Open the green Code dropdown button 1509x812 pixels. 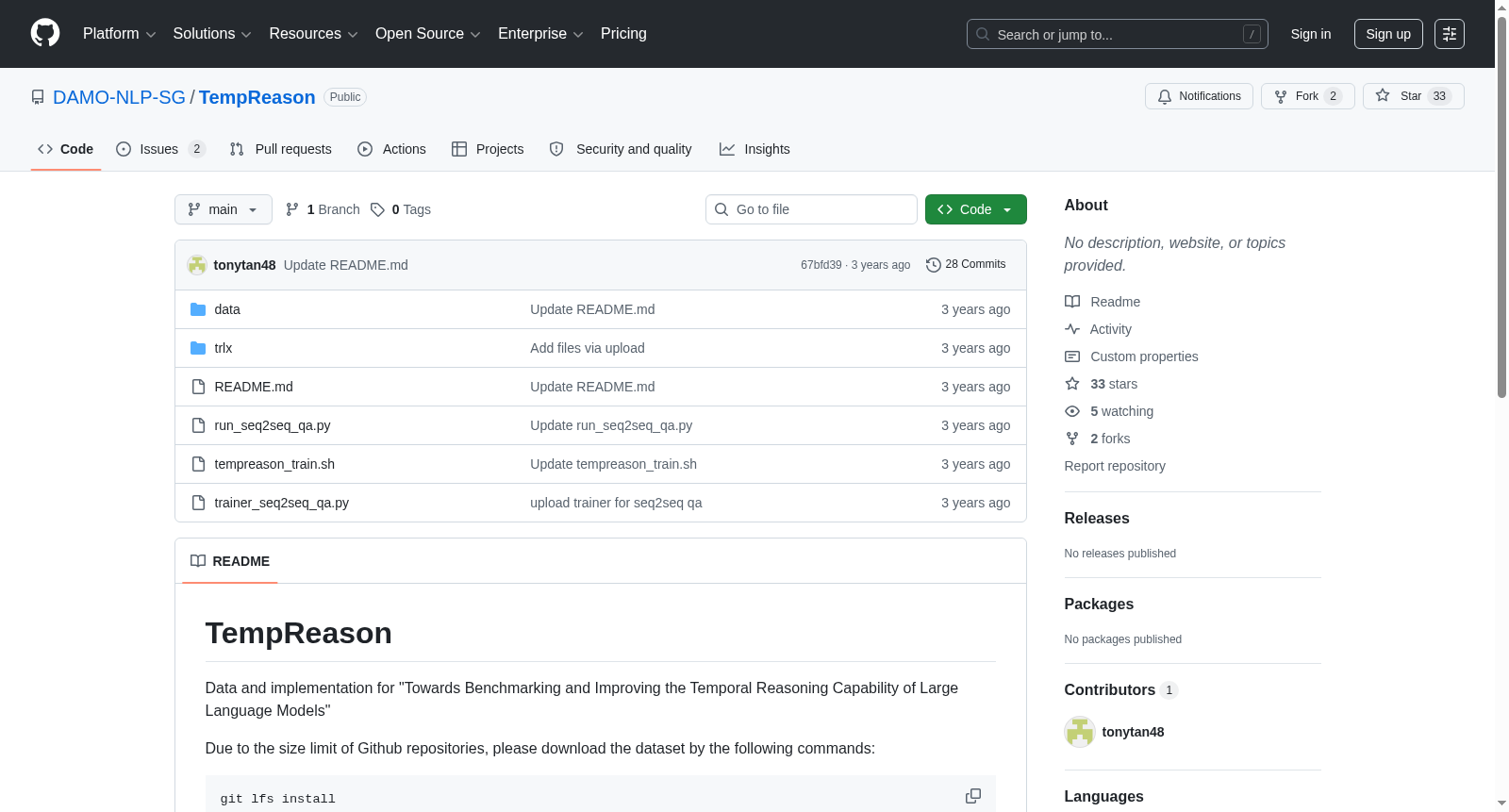(x=976, y=209)
